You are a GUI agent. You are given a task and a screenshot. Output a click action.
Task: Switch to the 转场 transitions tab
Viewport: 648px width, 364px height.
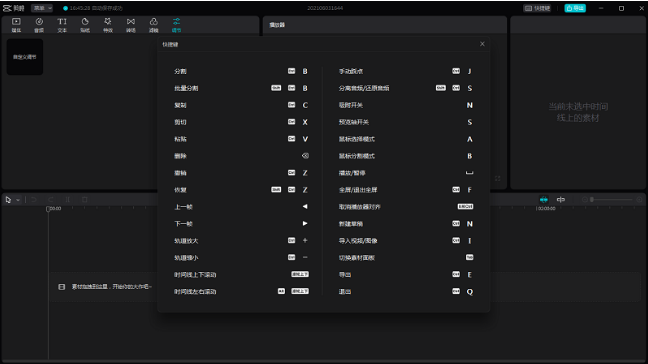pos(131,25)
